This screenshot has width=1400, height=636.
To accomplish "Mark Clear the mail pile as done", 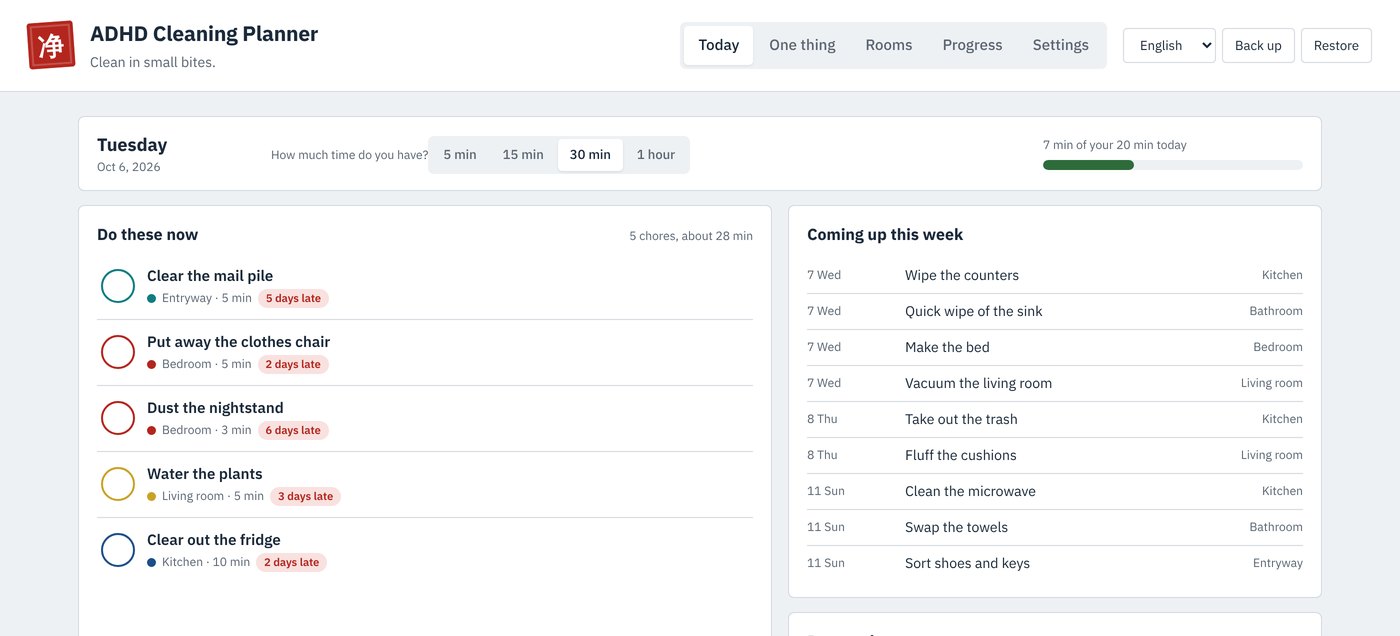I will coord(118,286).
